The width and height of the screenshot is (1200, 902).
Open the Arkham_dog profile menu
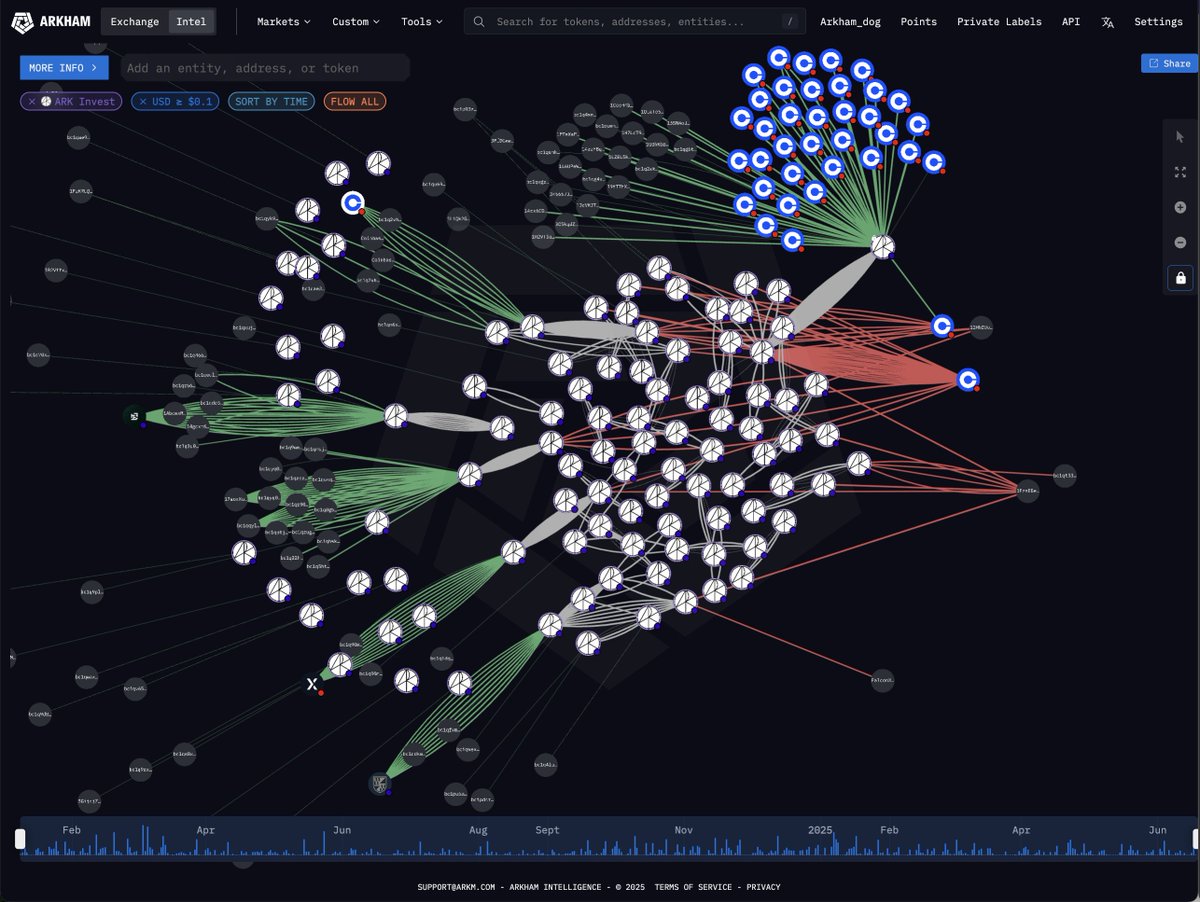[x=850, y=21]
